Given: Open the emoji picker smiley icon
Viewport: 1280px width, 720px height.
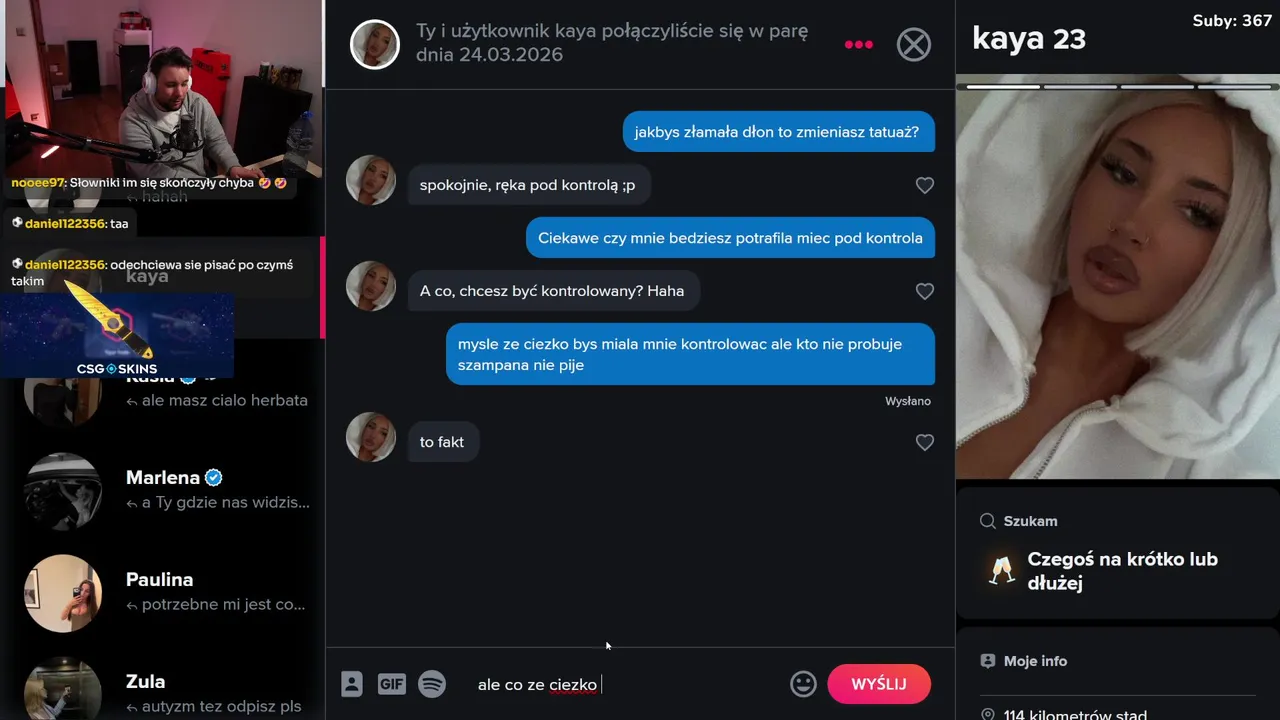Looking at the screenshot, I should click(x=803, y=684).
